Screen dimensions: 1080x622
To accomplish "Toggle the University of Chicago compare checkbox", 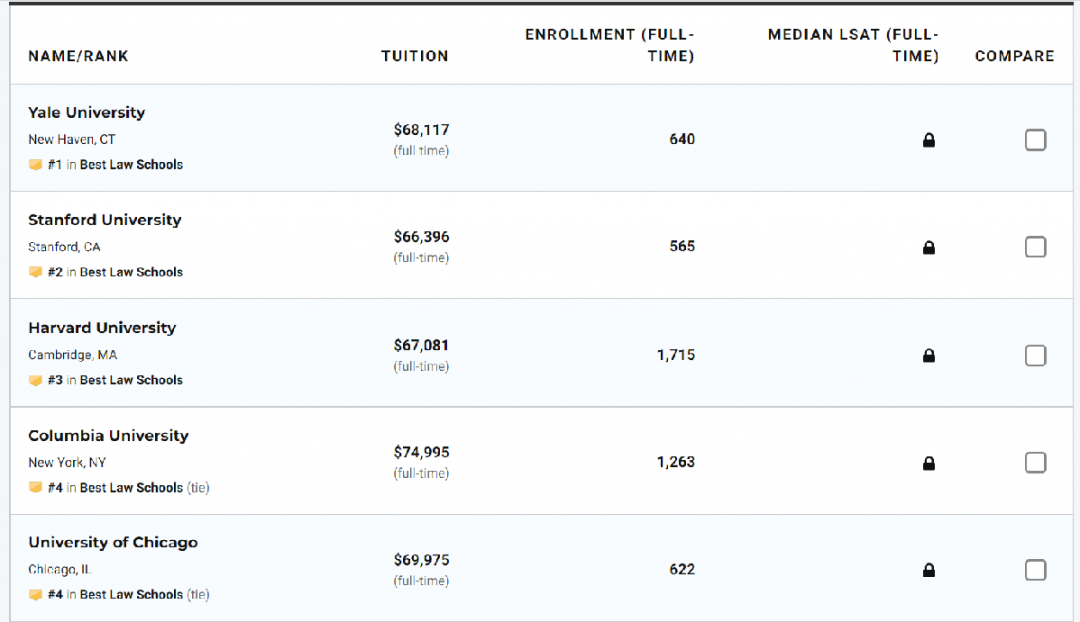I will (x=1035, y=570).
